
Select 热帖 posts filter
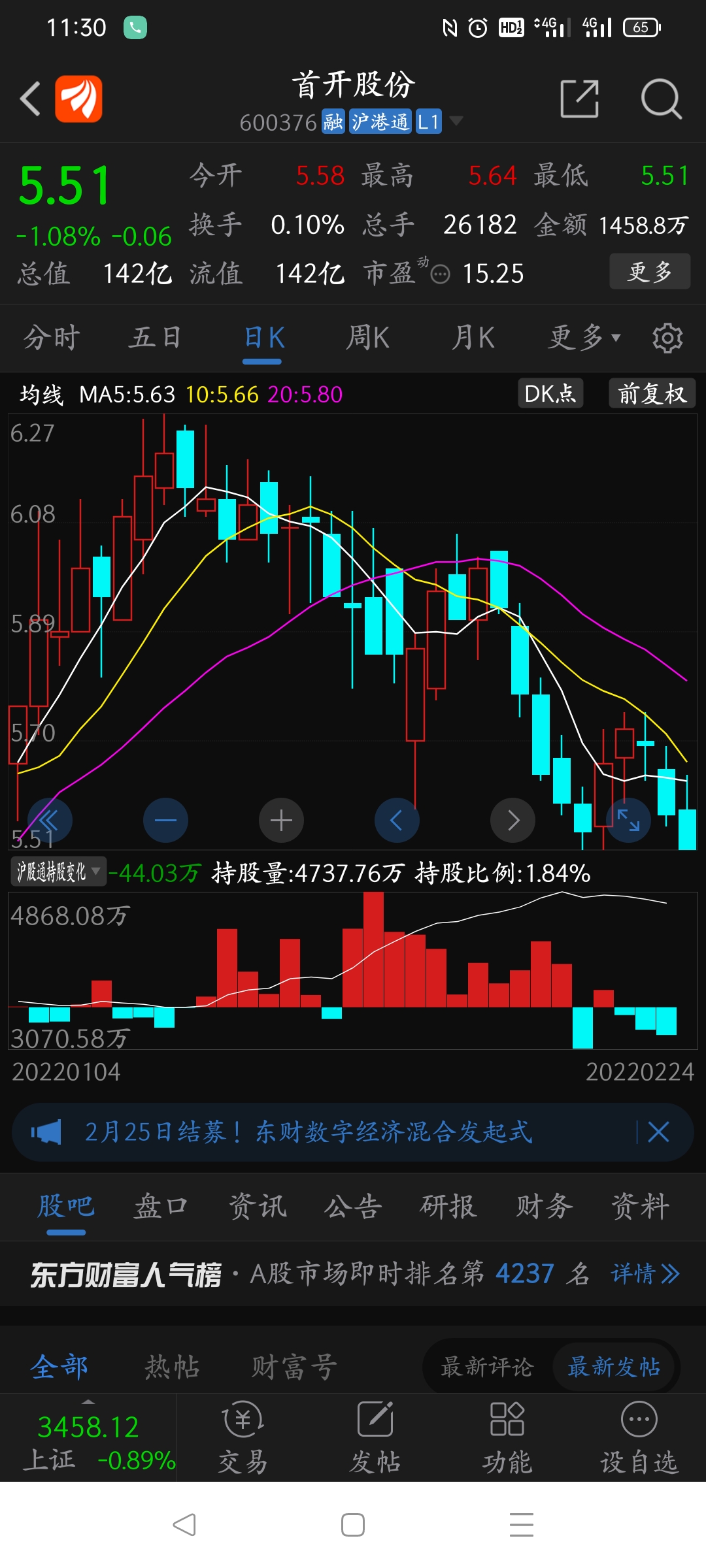172,1367
